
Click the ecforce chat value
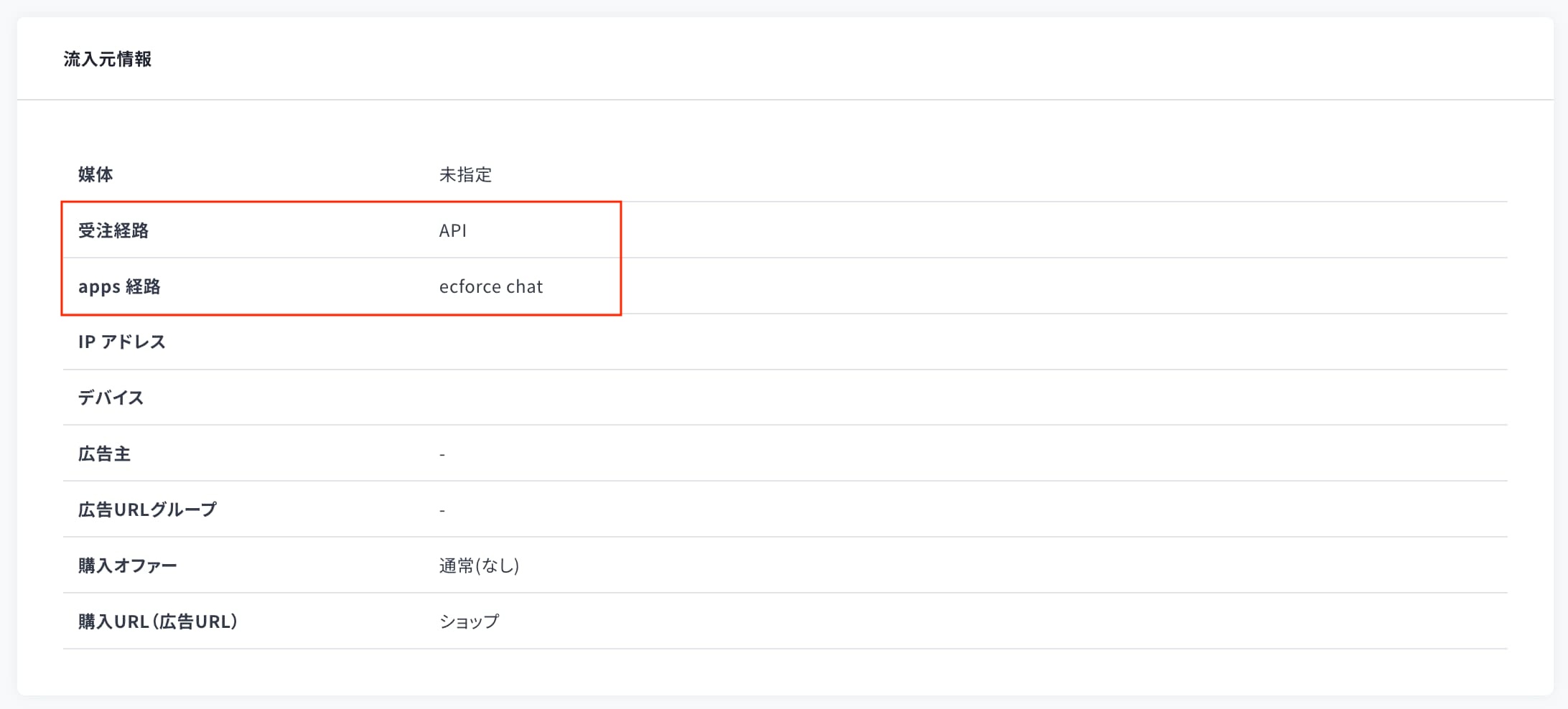[491, 286]
